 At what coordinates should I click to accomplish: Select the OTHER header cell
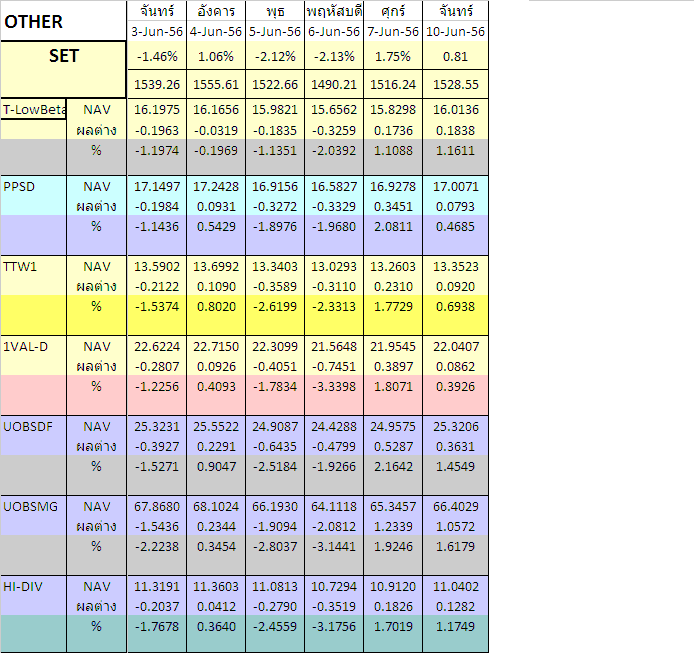tap(63, 21)
